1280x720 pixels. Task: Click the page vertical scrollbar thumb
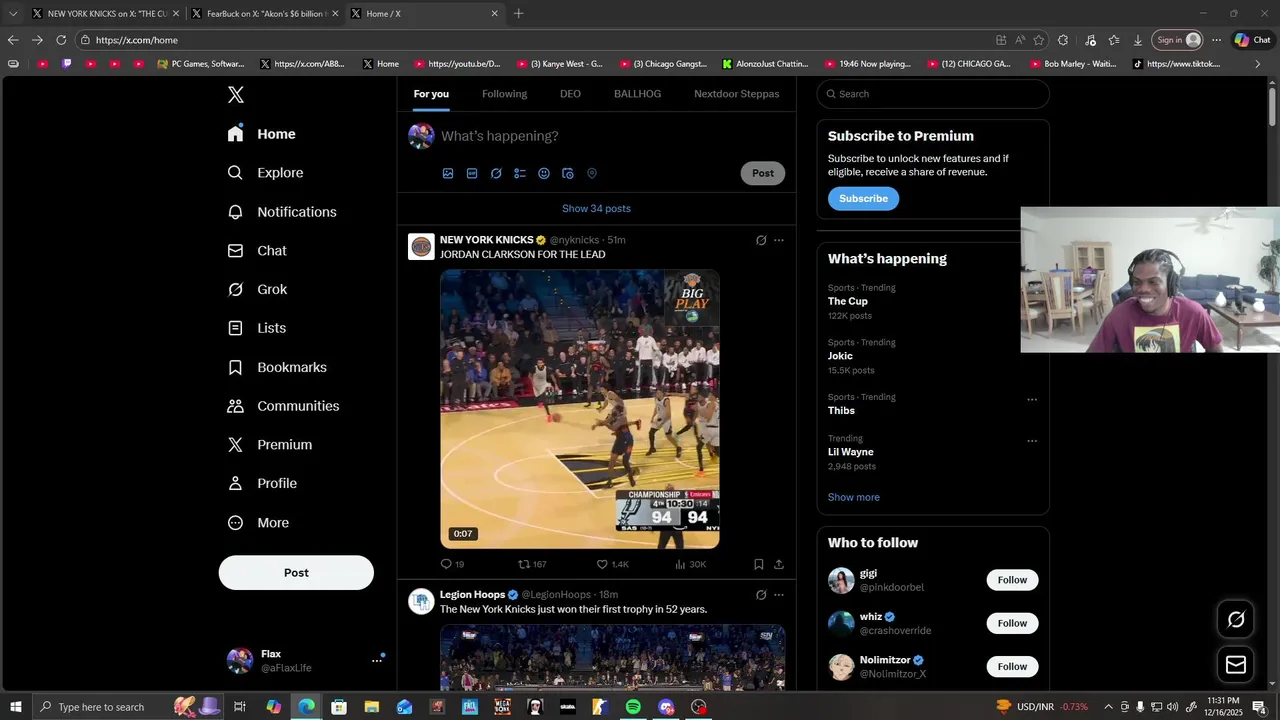coord(1272,108)
